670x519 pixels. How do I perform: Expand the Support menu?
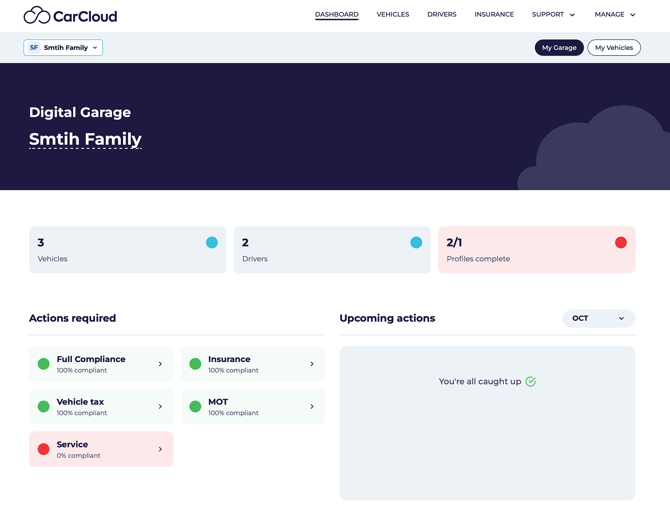553,15
